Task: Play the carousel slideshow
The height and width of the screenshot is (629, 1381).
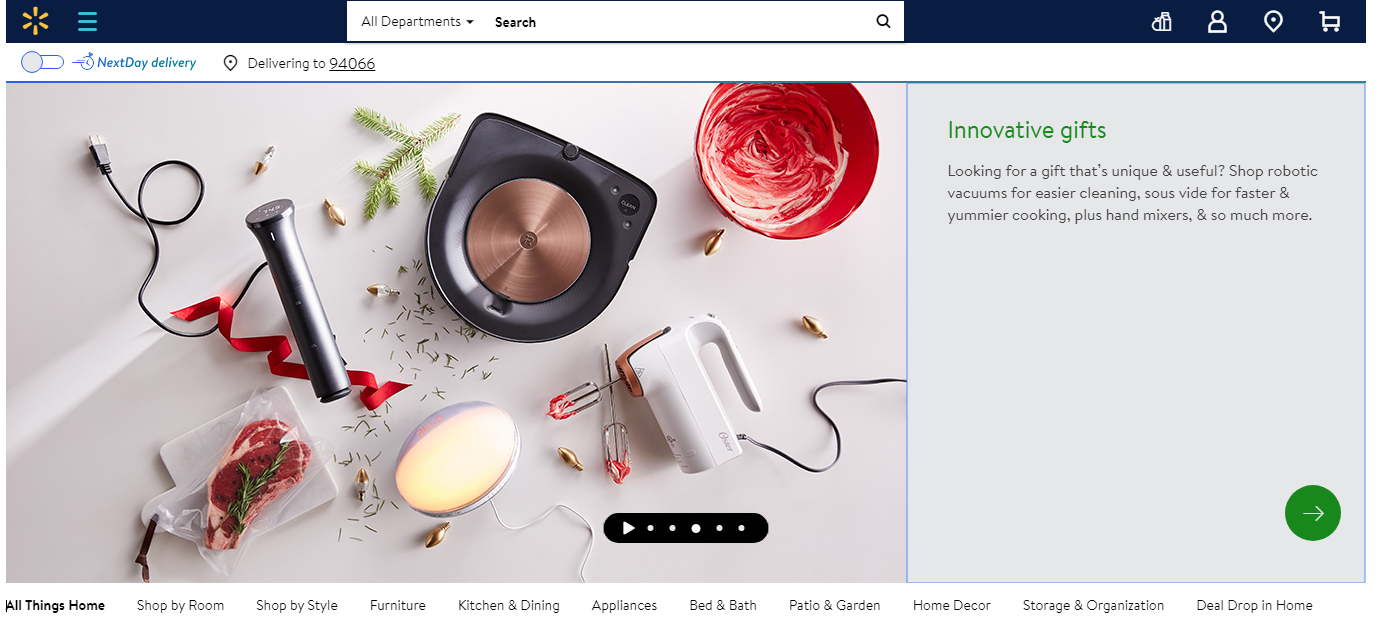Action: point(628,528)
